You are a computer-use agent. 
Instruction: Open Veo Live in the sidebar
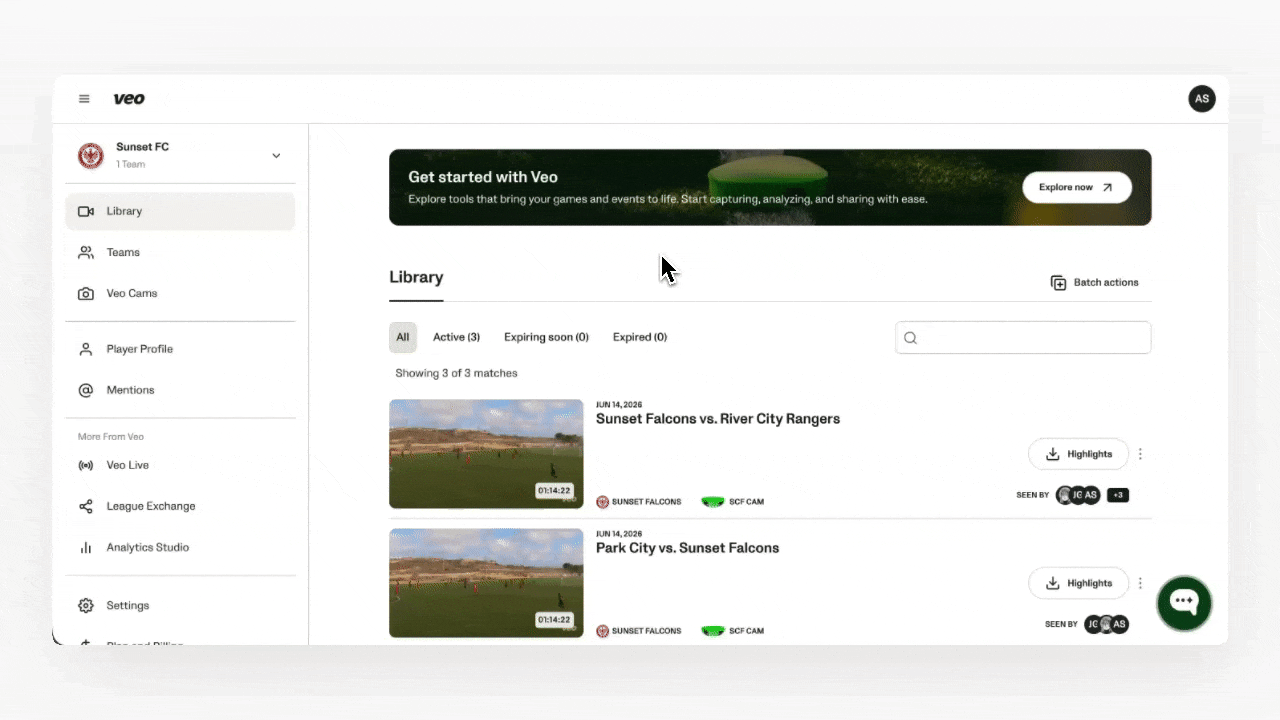pos(180,465)
